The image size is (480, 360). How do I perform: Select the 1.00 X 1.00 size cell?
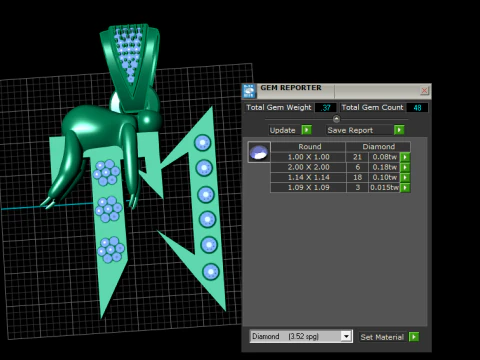click(x=308, y=157)
